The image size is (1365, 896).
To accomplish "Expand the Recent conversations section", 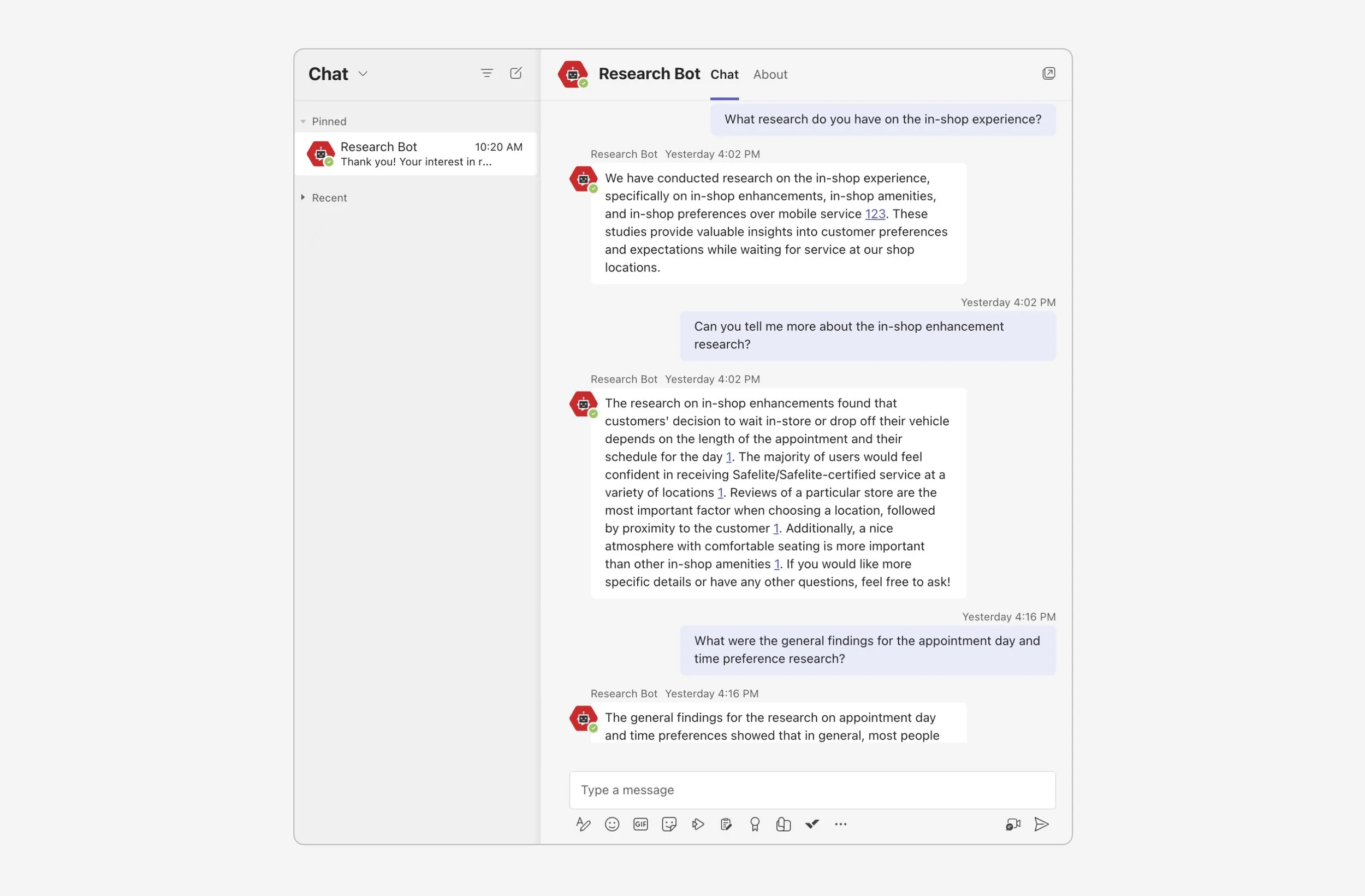I will [x=304, y=197].
